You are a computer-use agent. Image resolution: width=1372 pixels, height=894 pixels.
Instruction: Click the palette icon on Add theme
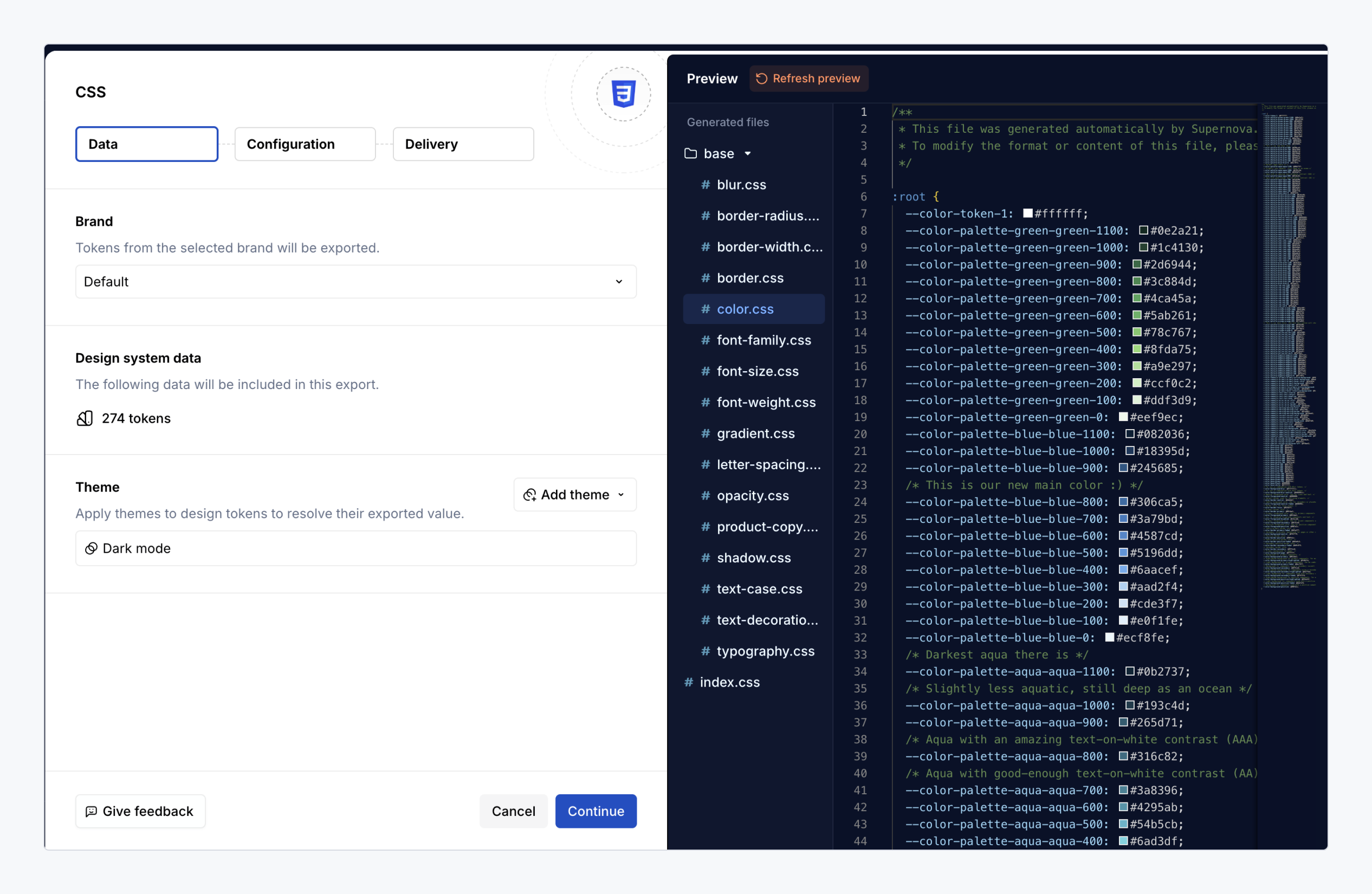coord(529,495)
